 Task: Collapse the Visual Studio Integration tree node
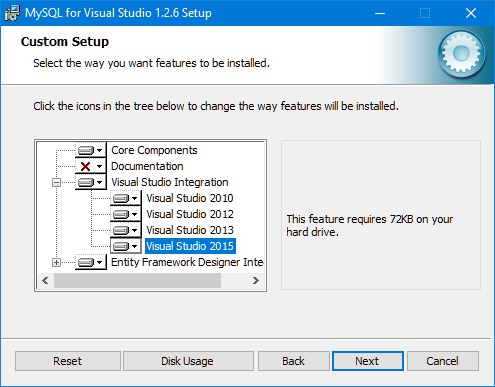pos(56,182)
